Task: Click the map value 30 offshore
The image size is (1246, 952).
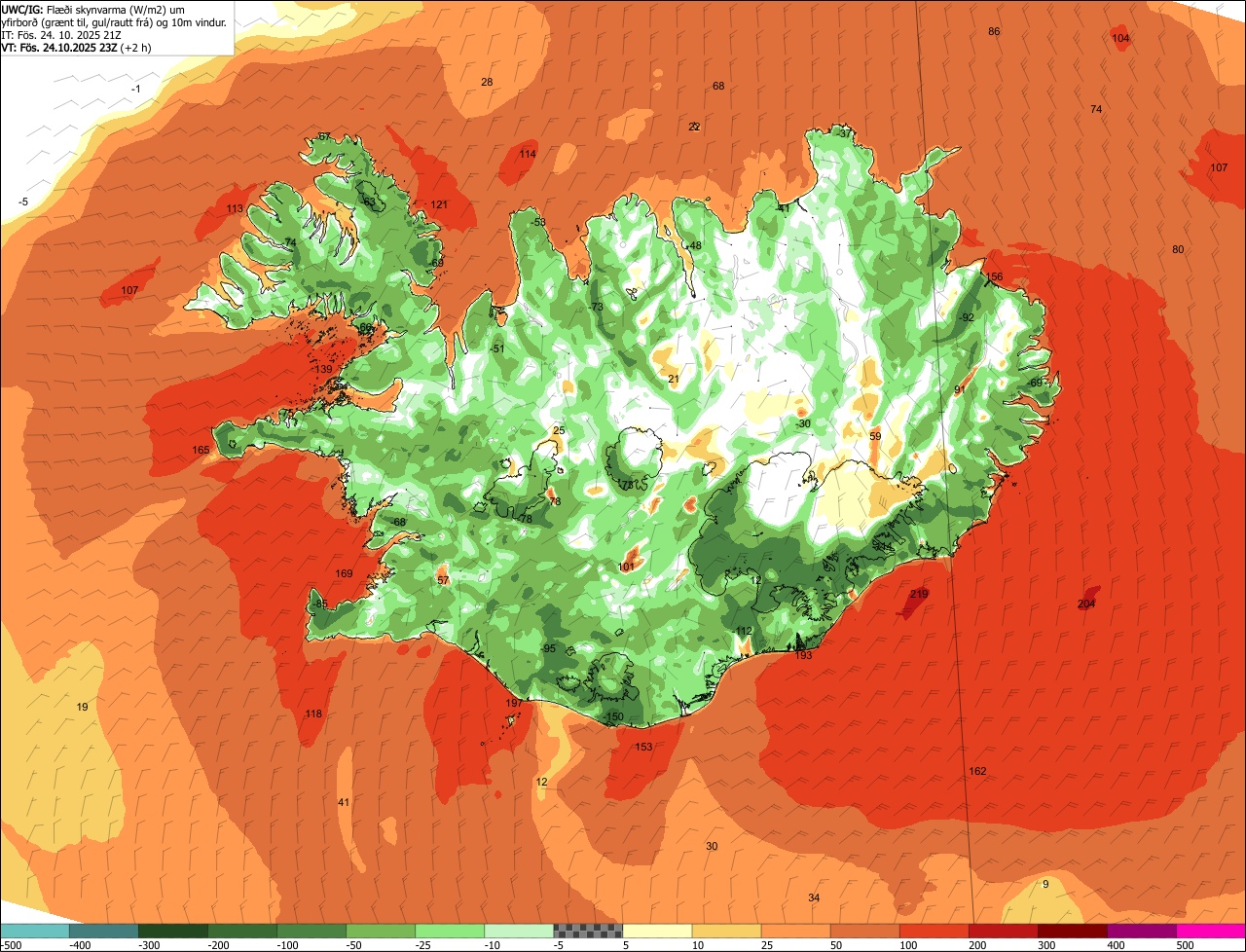Action: pos(712,846)
